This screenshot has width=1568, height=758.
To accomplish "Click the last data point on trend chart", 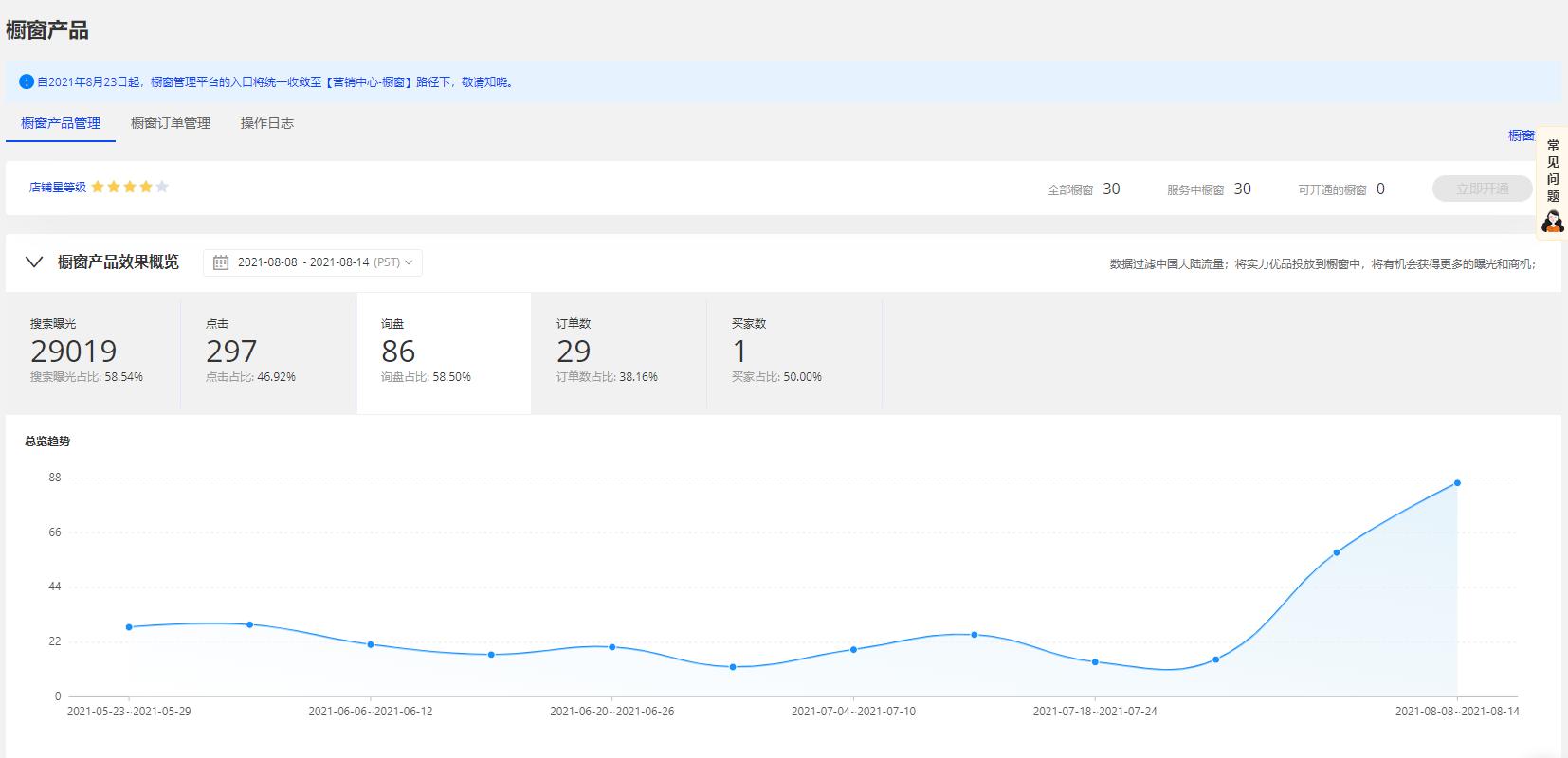I will pos(1457,483).
